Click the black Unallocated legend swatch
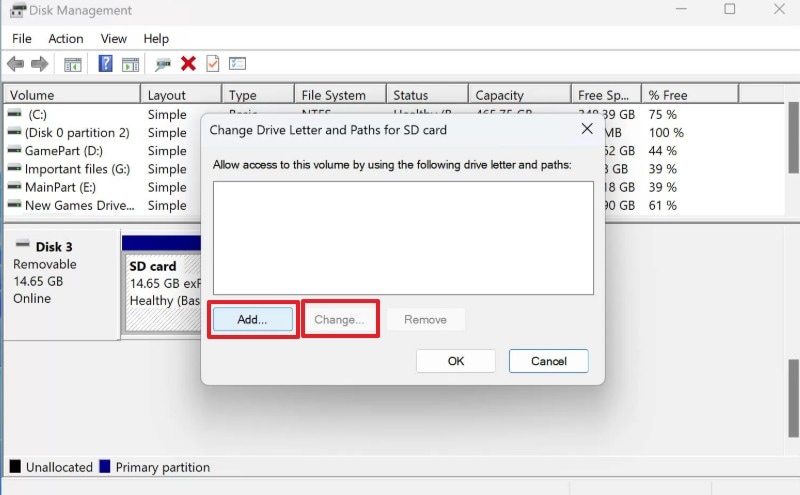The width and height of the screenshot is (800, 495). (x=15, y=466)
